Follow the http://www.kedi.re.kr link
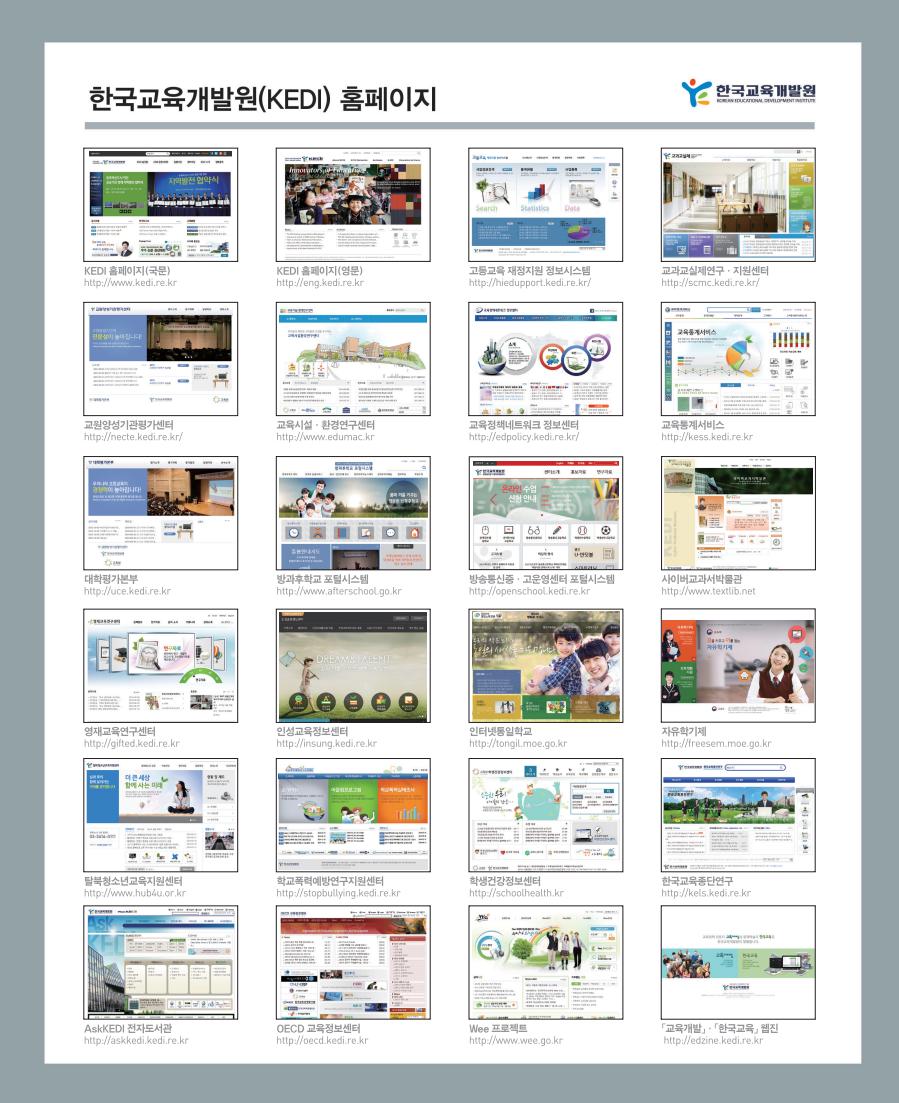Viewport: 899px width, 1103px height. [x=130, y=283]
